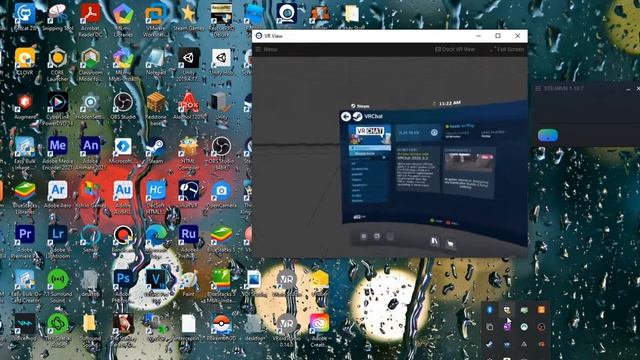Open the VRChat 2020.3.2 news card

tap(418, 169)
